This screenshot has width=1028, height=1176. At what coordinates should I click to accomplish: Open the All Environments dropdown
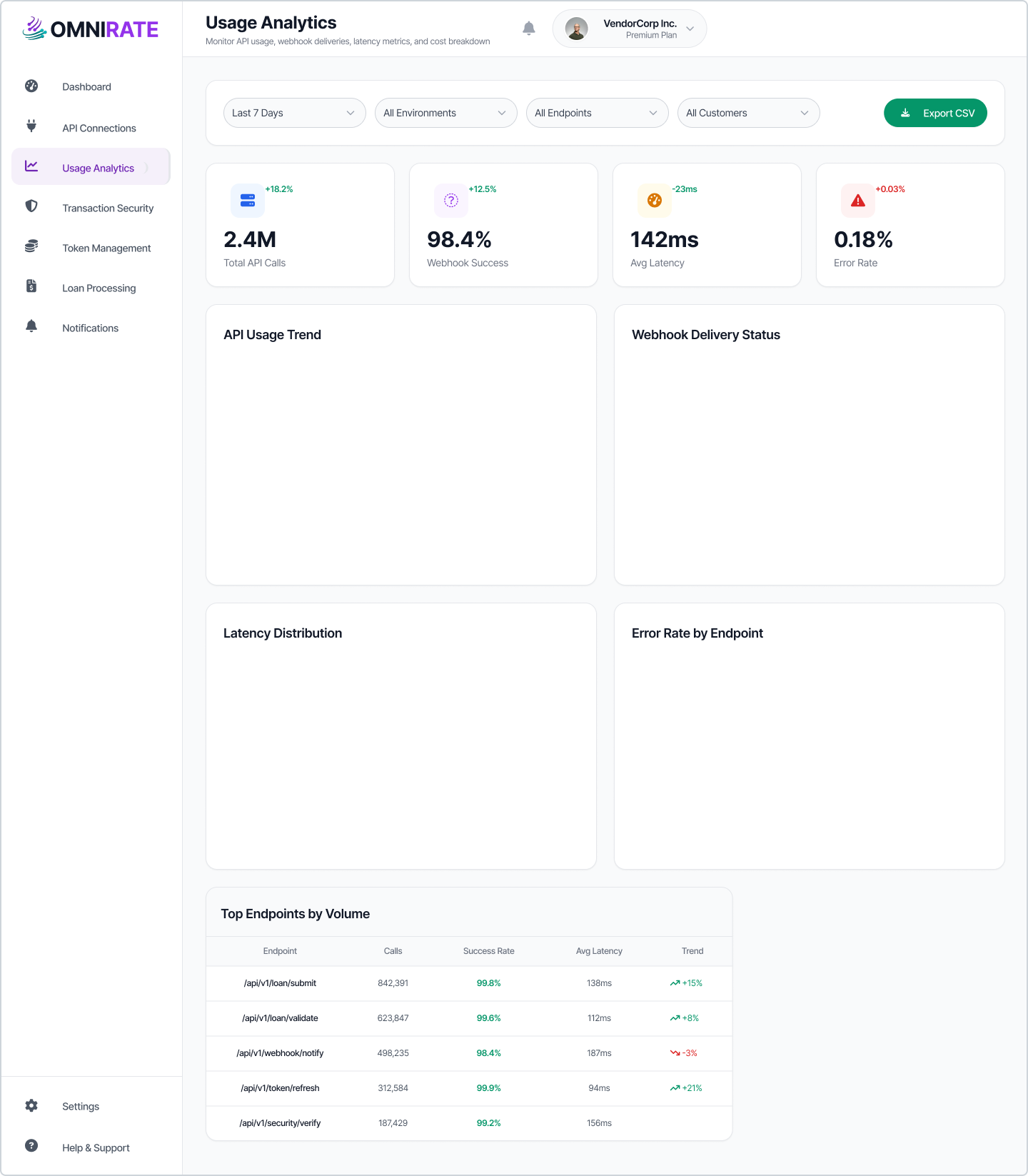point(446,113)
